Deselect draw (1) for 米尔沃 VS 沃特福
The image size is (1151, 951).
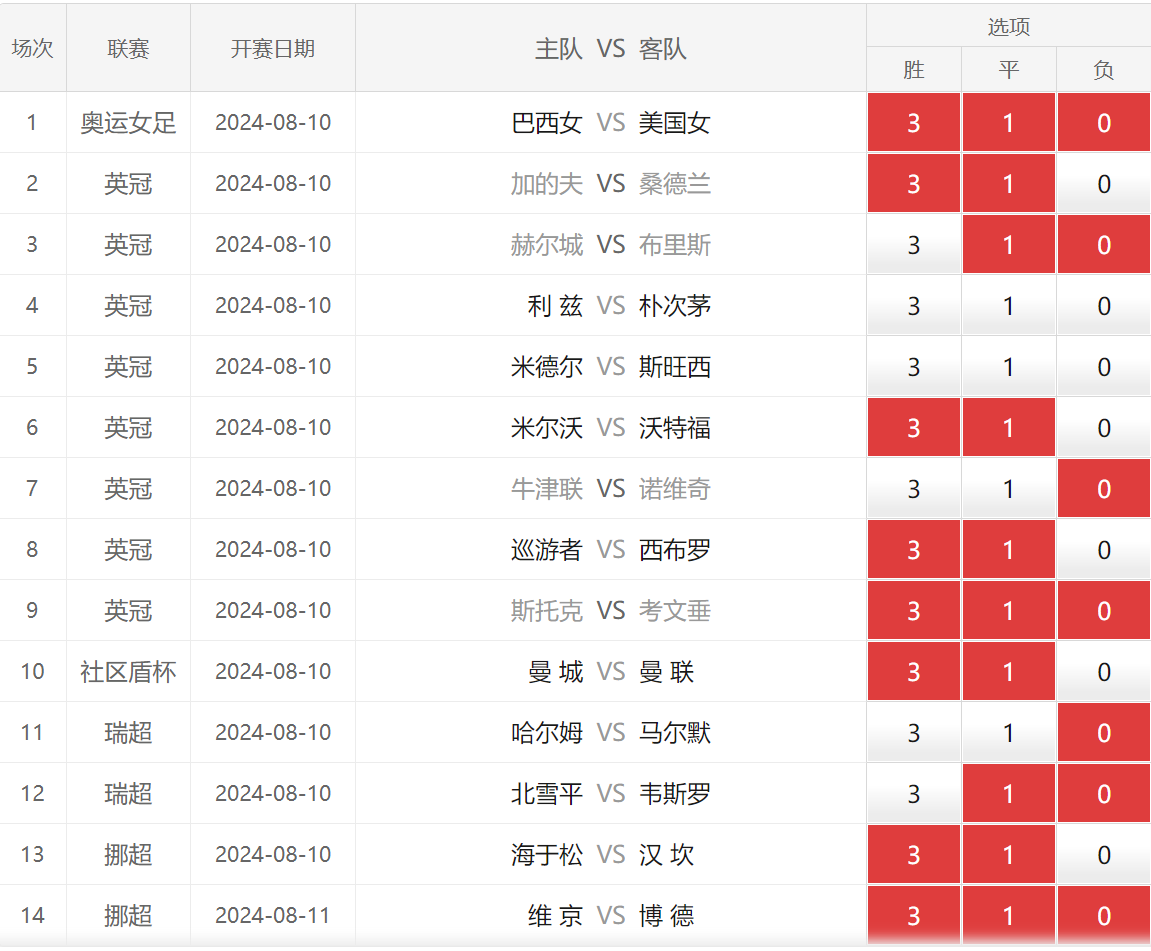[1009, 427]
